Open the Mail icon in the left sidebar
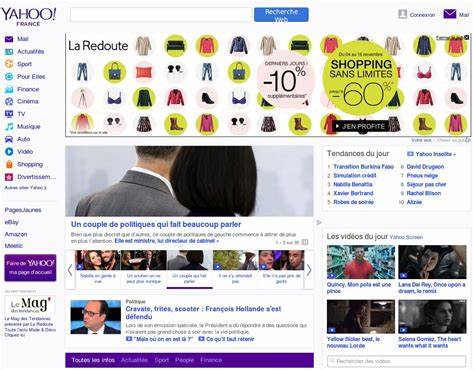This screenshot has height=370, width=474. pos(9,39)
